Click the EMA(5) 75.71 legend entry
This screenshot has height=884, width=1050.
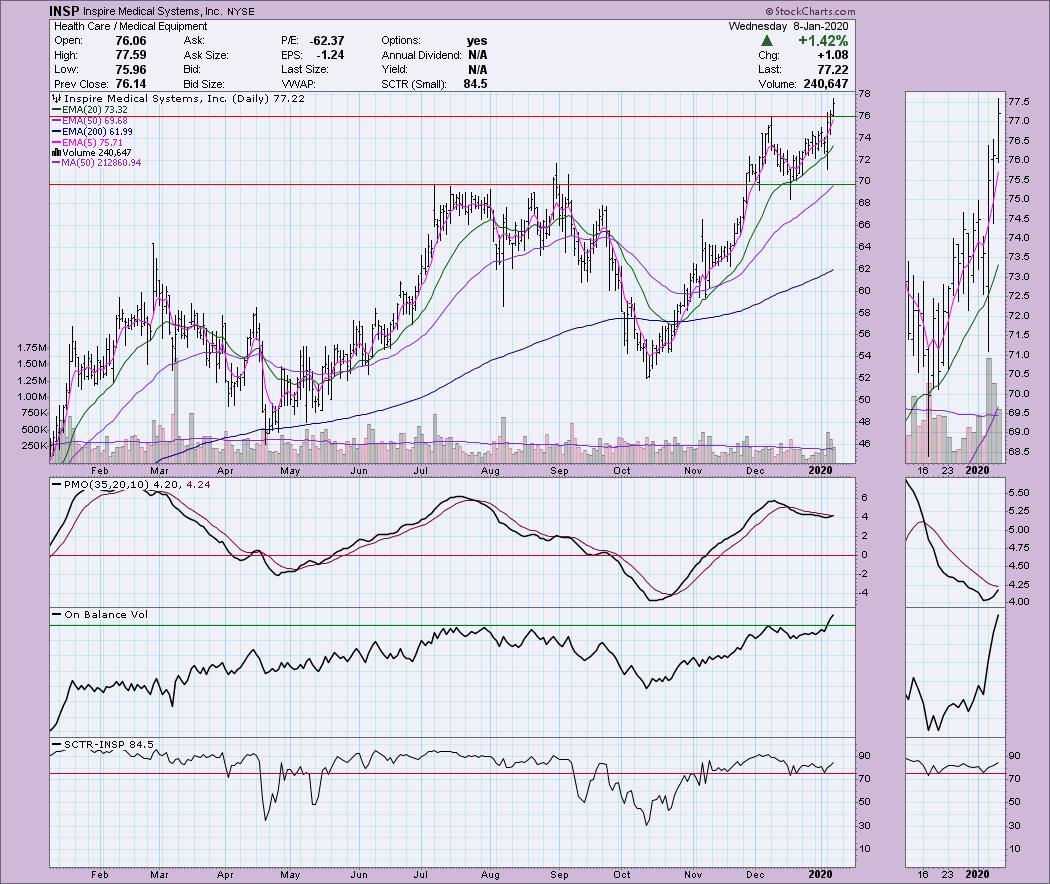click(87, 142)
